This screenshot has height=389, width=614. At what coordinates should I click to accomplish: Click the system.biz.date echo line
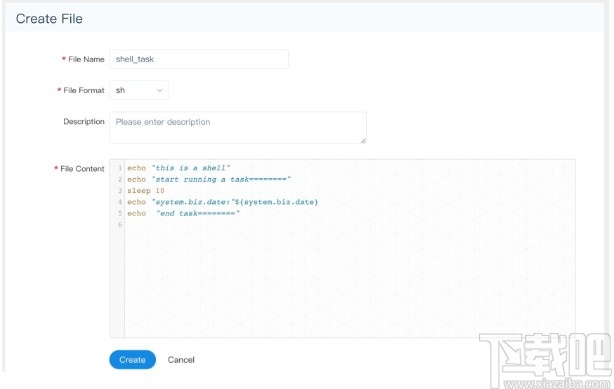tap(222, 202)
